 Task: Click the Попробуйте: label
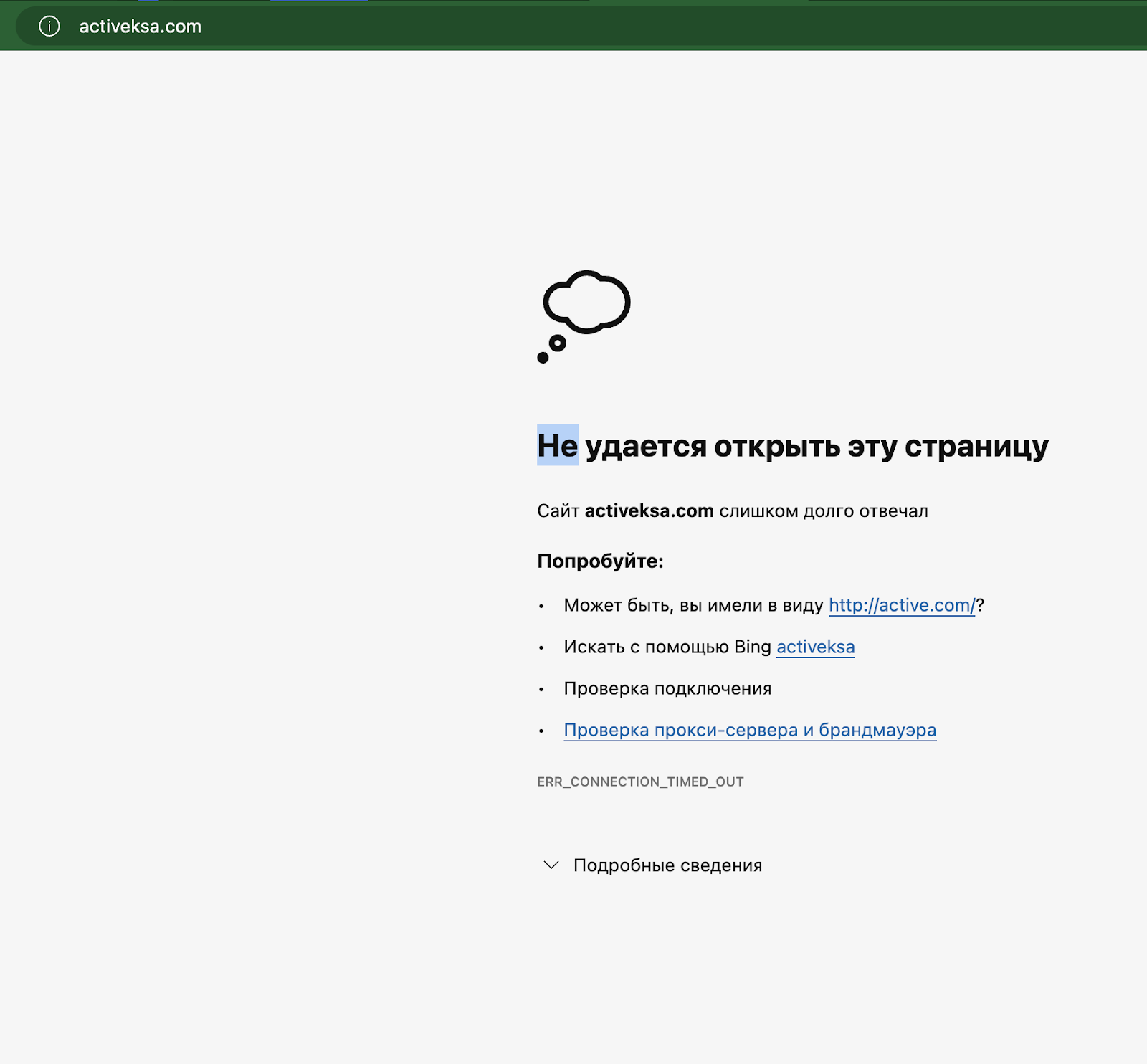pos(600,561)
